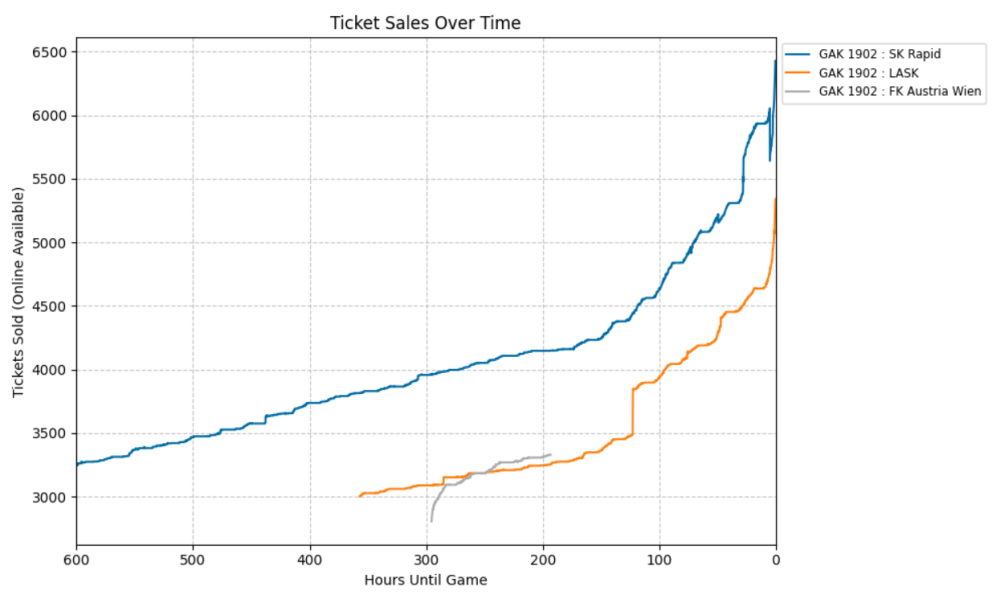Click the left starting point of the orange line
This screenshot has width=1000, height=603.
click(360, 496)
